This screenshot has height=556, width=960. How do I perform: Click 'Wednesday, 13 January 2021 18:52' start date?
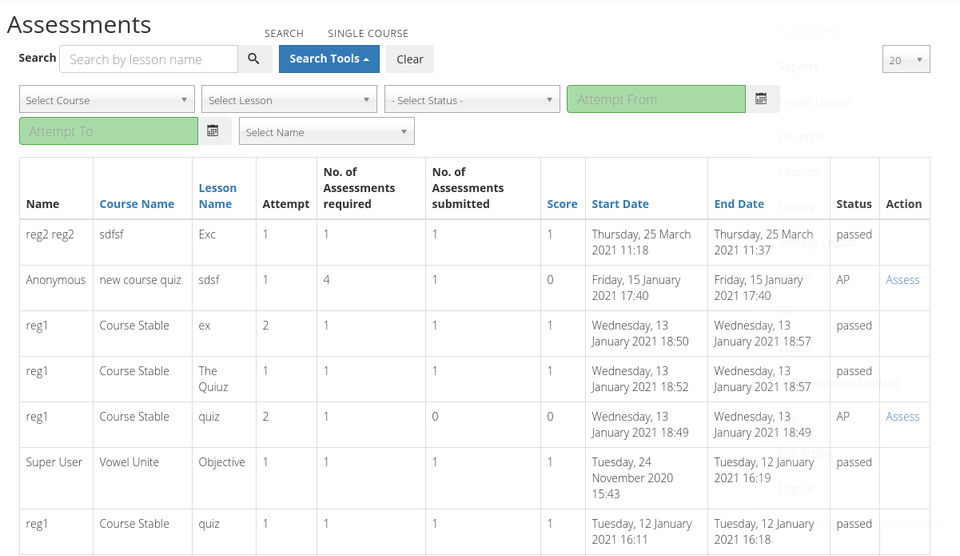click(640, 379)
